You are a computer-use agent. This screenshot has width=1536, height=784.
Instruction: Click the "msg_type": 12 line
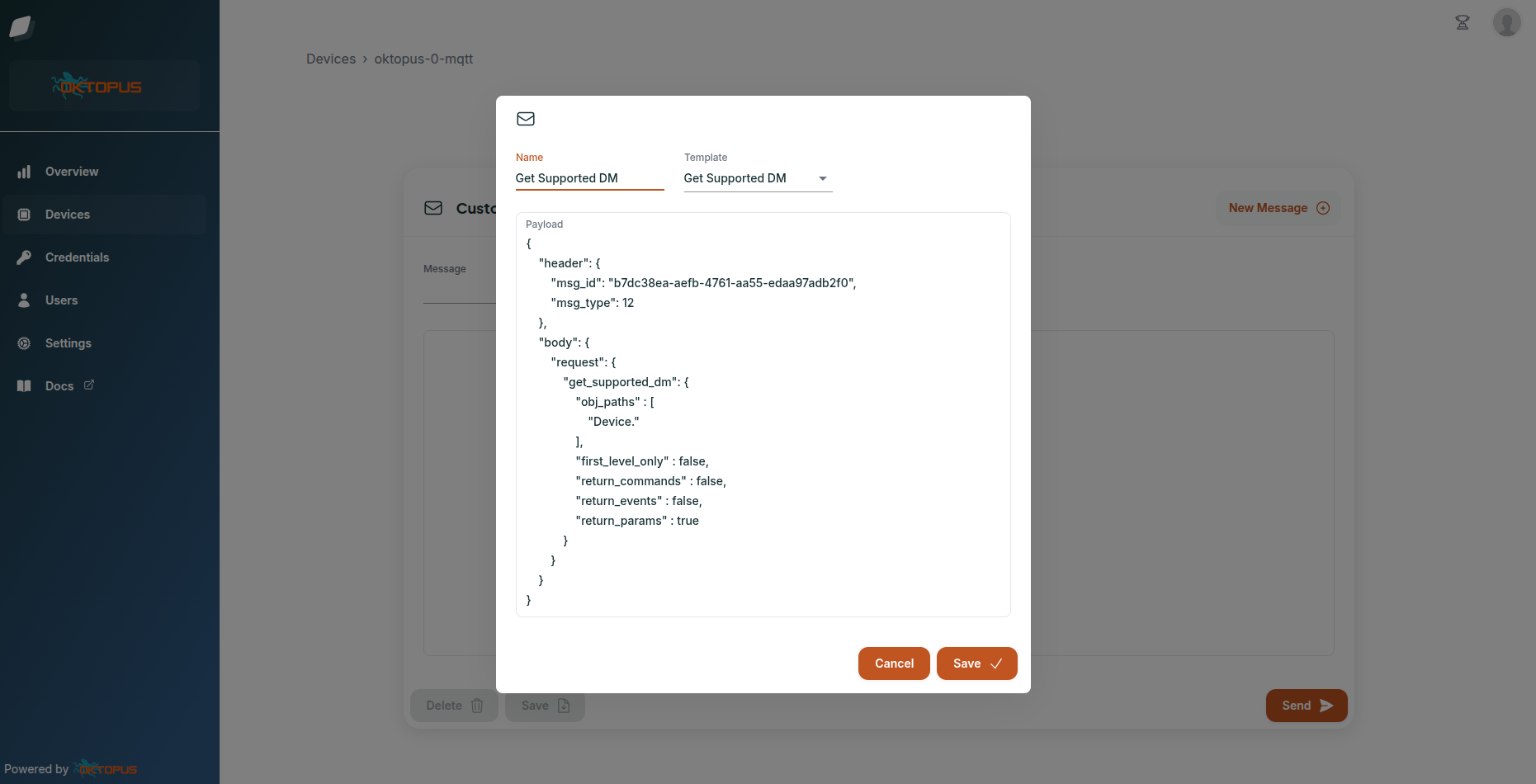click(593, 303)
